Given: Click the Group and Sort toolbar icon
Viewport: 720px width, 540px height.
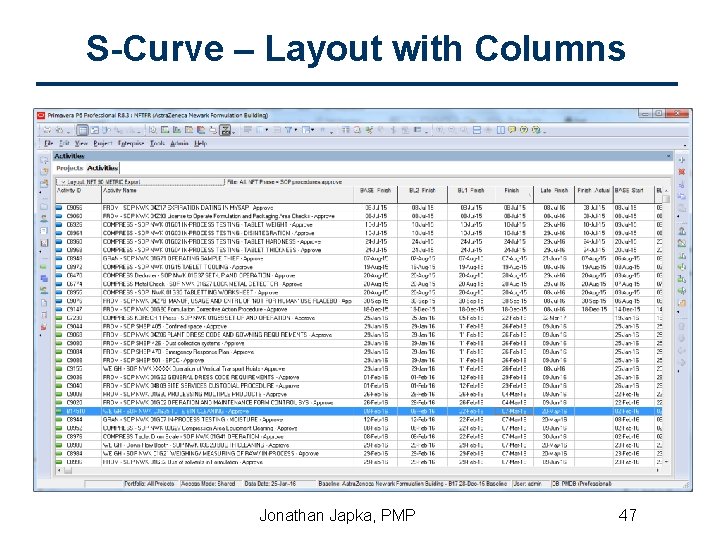Looking at the screenshot, I should click(x=306, y=130).
